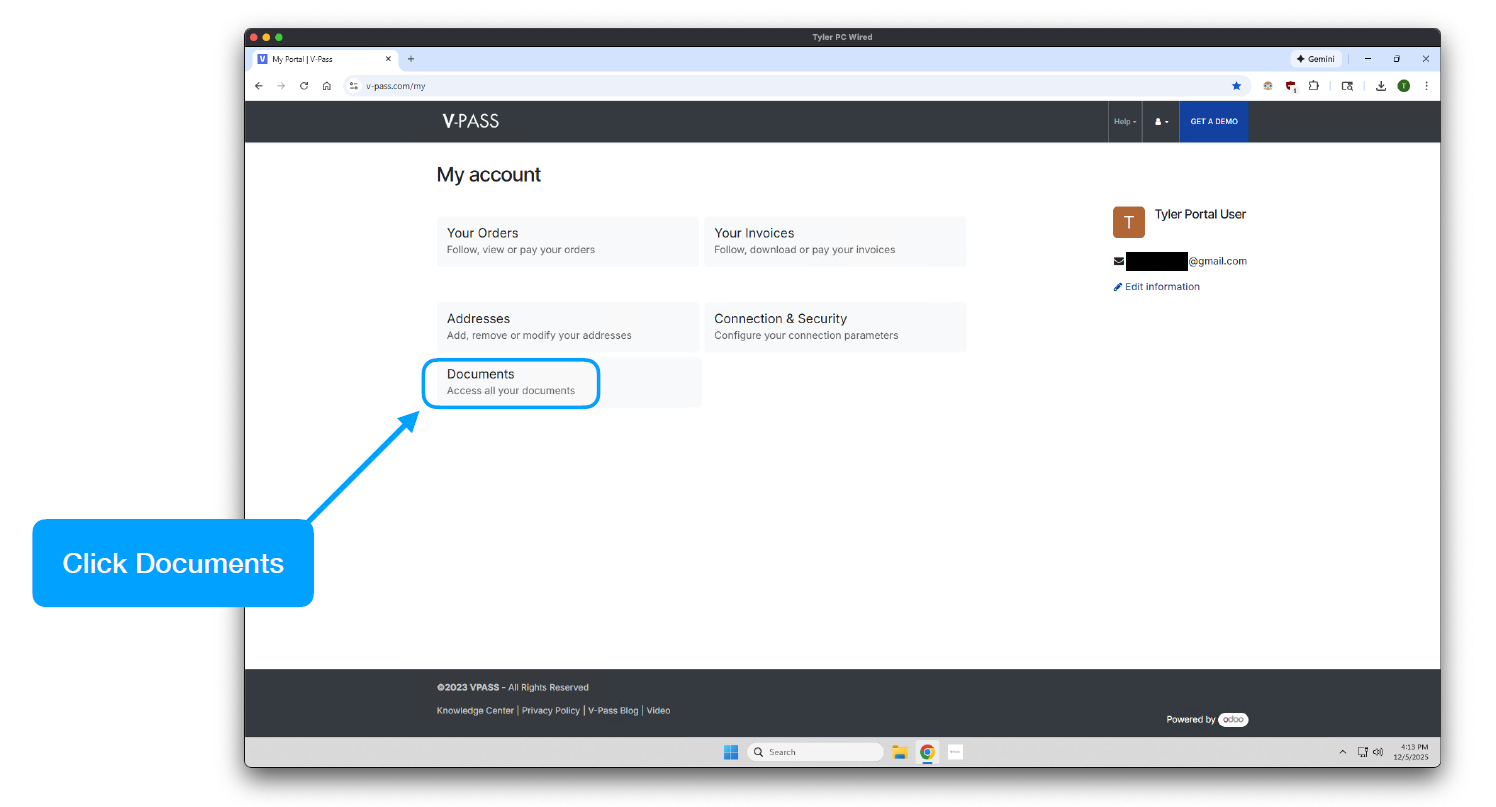Show hidden system tray icons
Screen dimensions: 1496x807
point(1343,752)
